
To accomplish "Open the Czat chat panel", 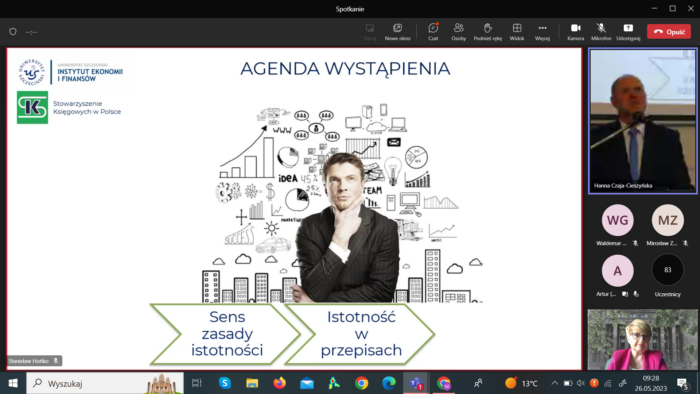I will (x=433, y=32).
